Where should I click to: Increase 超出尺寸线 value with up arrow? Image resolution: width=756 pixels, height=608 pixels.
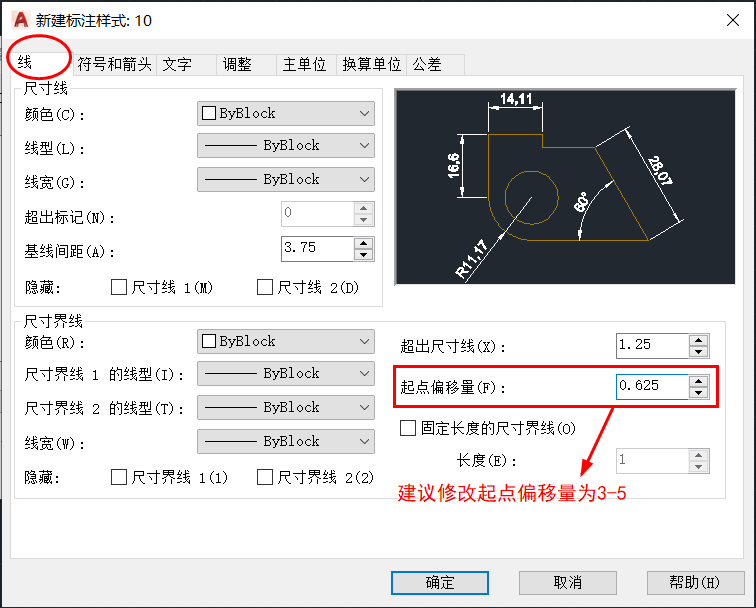(x=699, y=340)
